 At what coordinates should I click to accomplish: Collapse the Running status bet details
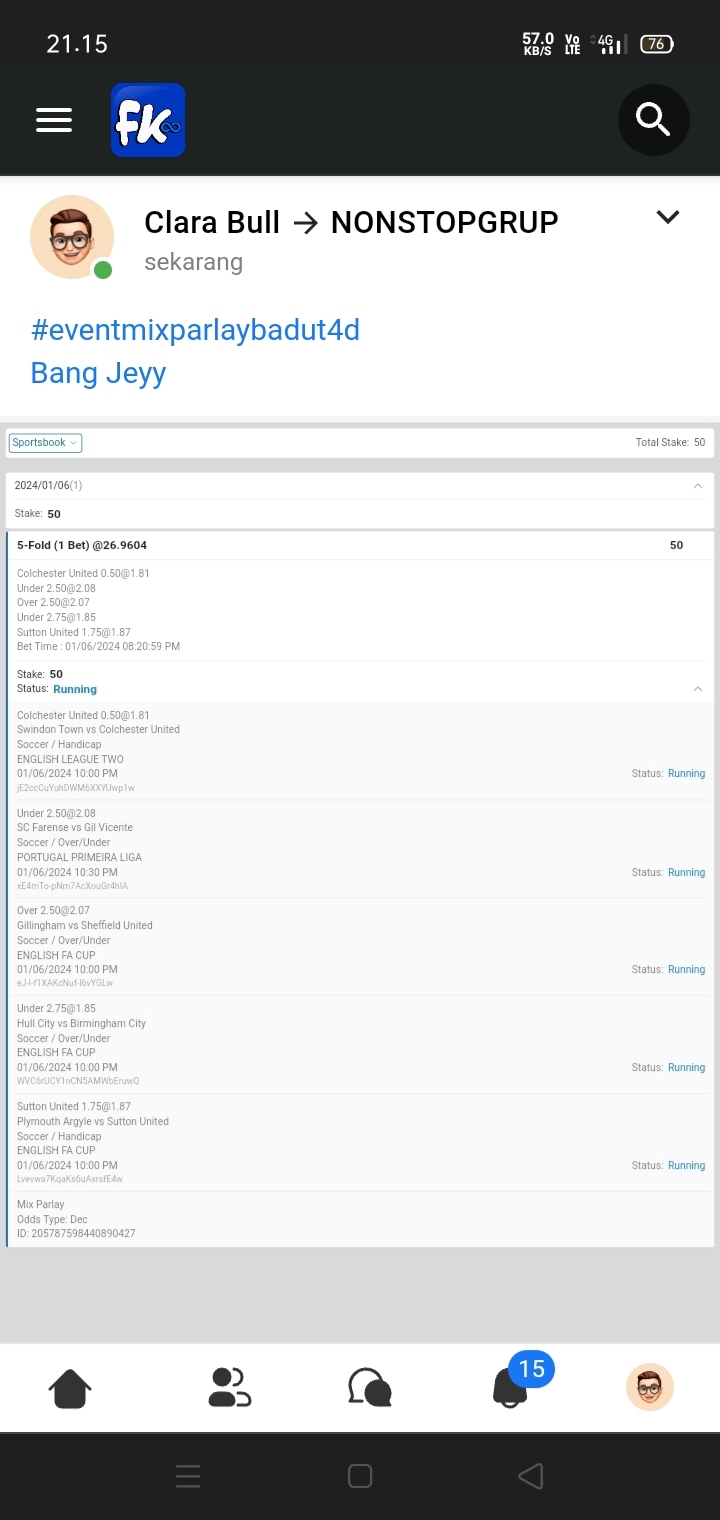pos(697,689)
